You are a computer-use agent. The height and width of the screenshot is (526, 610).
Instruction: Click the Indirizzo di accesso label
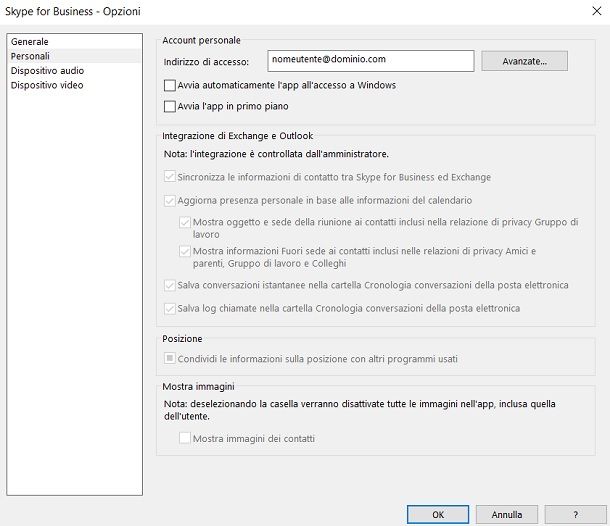coord(206,62)
